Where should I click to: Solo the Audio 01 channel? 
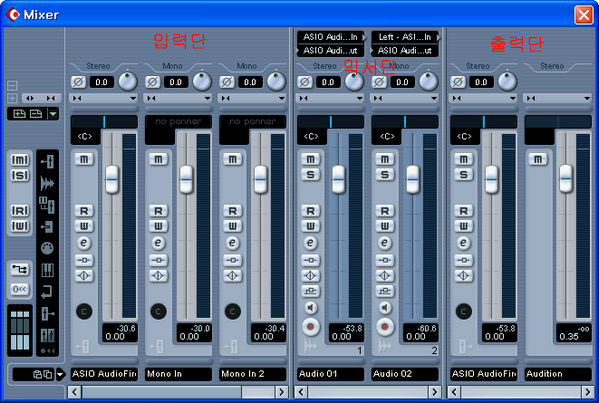311,175
